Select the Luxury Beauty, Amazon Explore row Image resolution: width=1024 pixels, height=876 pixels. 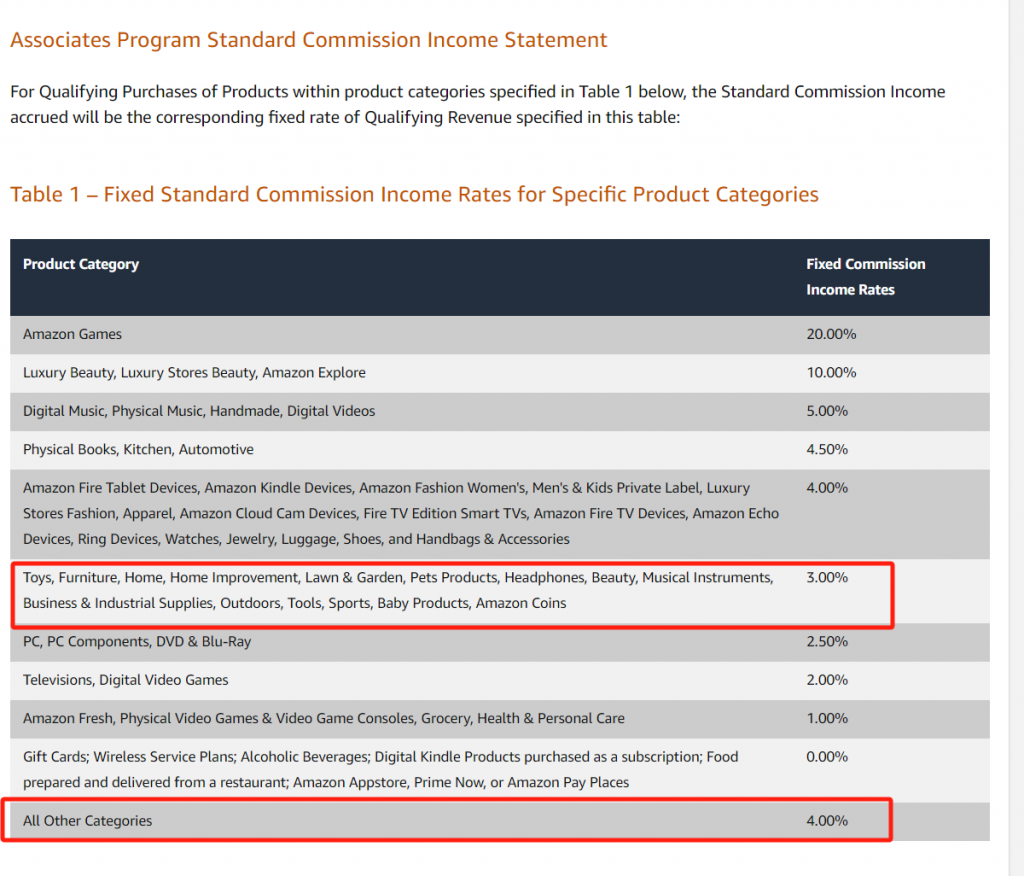point(194,373)
